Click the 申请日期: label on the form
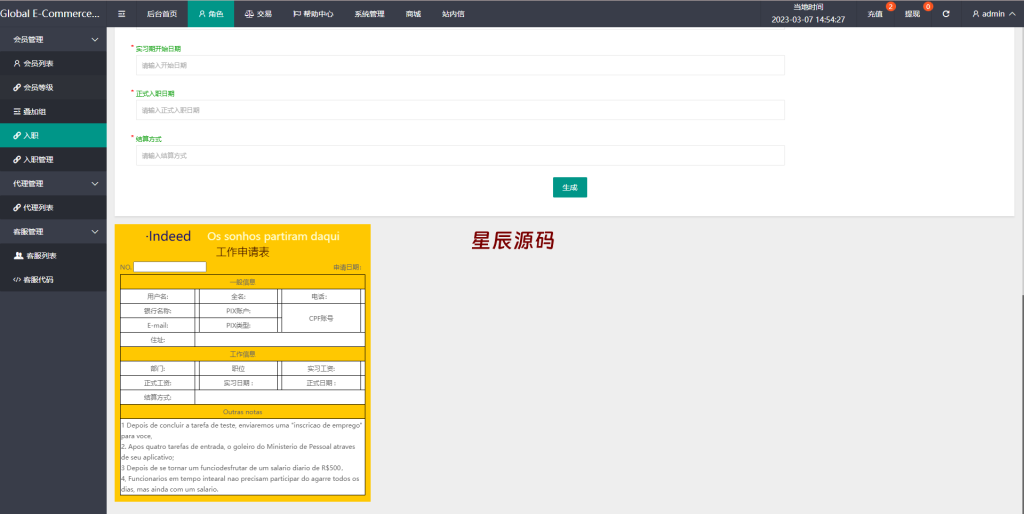 coord(347,267)
